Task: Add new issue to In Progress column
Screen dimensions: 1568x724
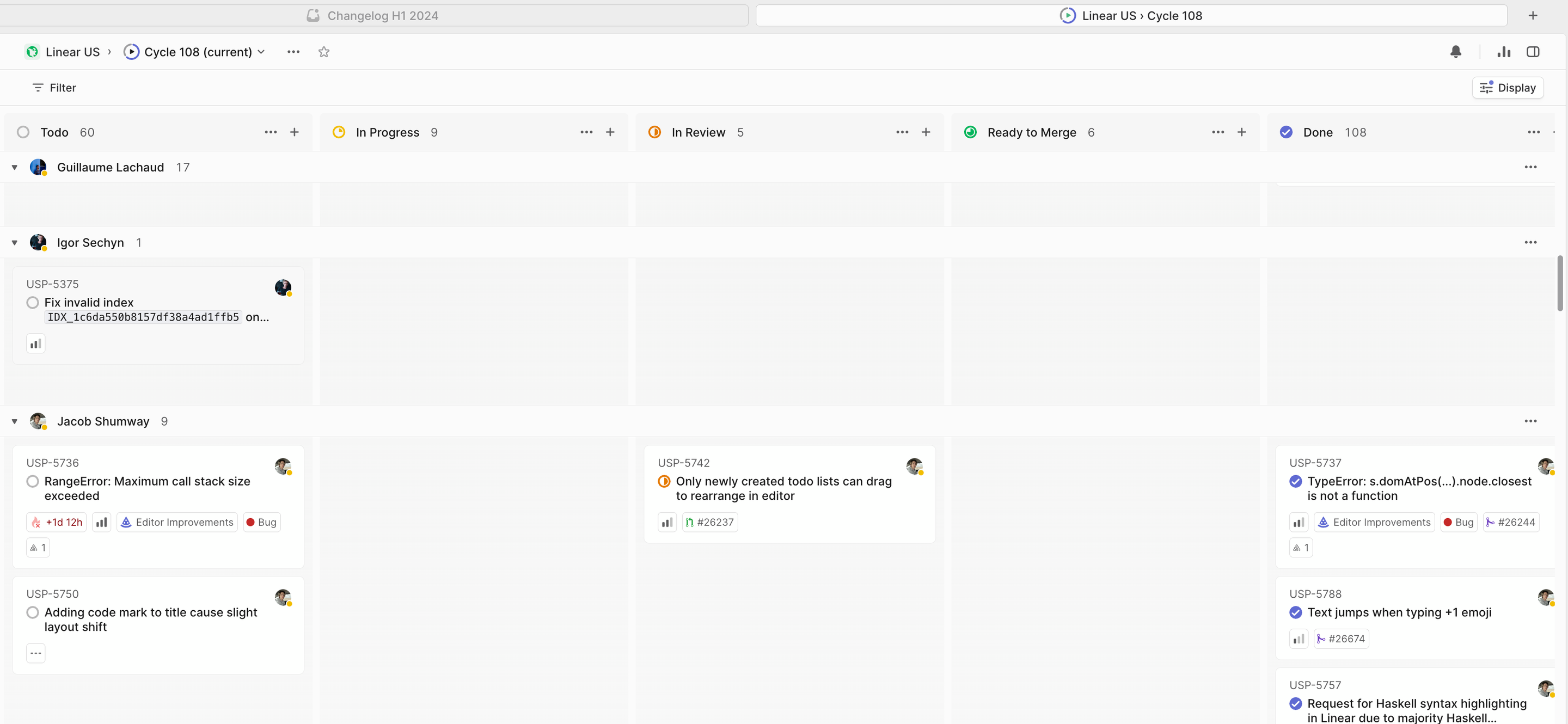Action: [x=610, y=132]
